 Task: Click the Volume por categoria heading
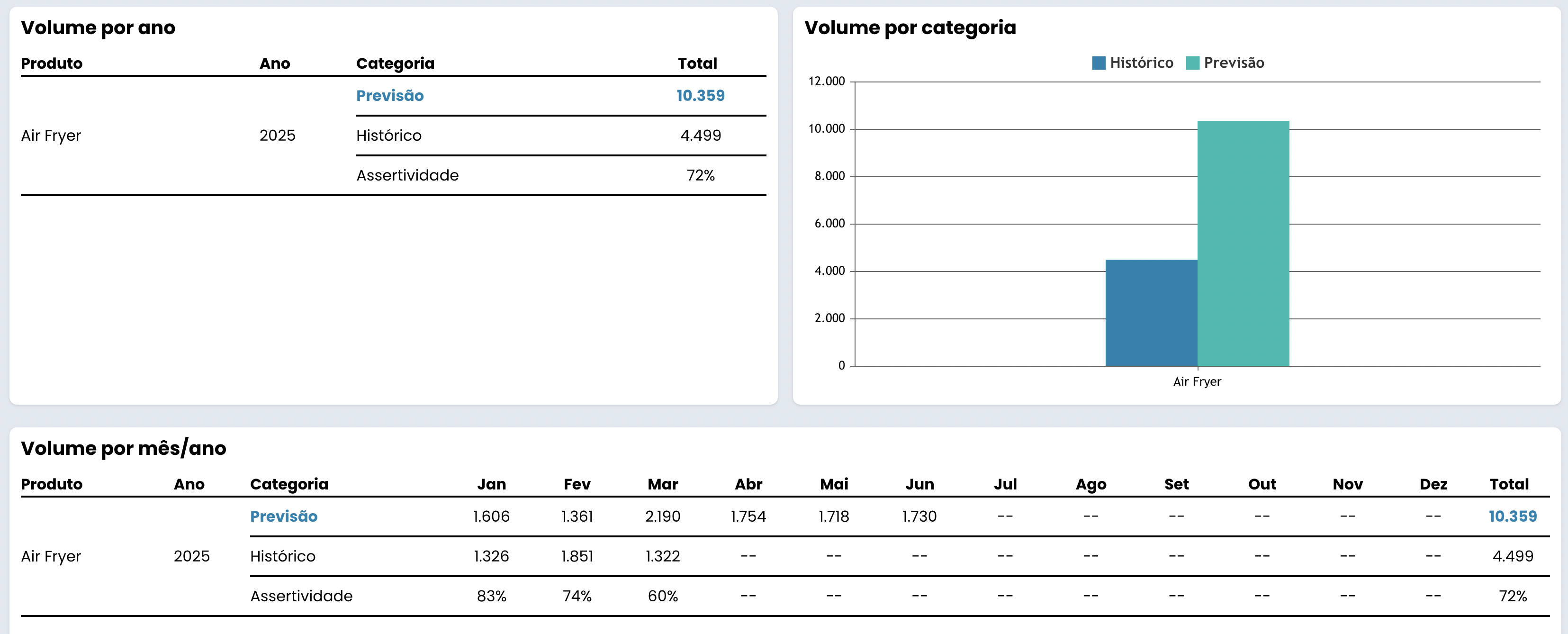910,27
